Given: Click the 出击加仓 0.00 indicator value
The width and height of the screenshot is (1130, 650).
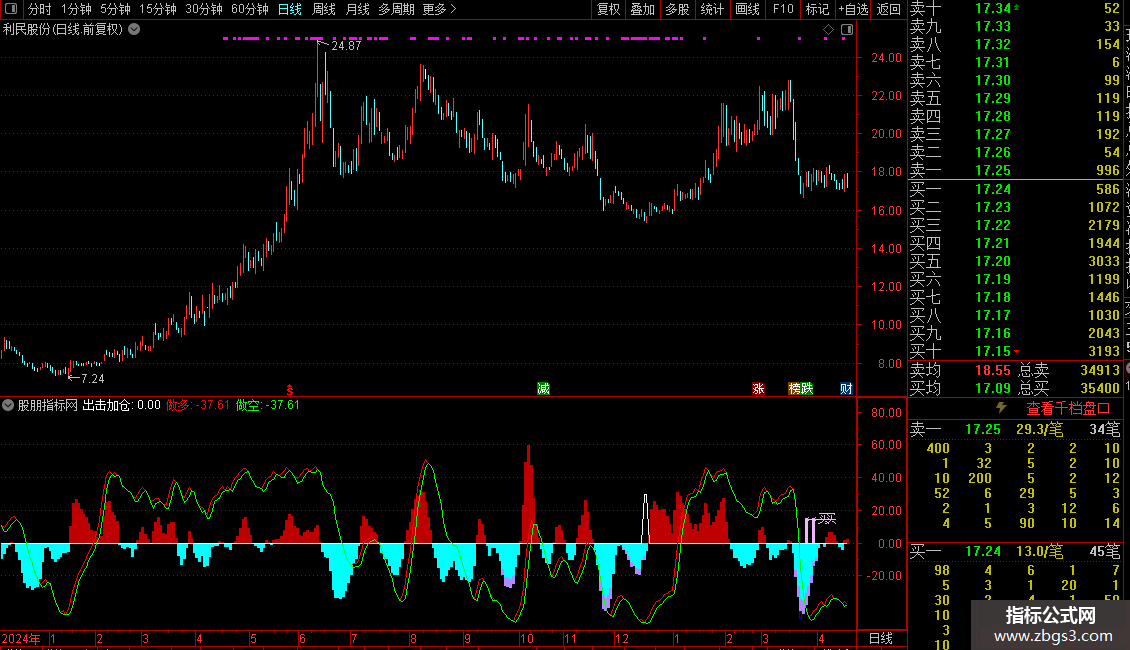Looking at the screenshot, I should tap(121, 405).
